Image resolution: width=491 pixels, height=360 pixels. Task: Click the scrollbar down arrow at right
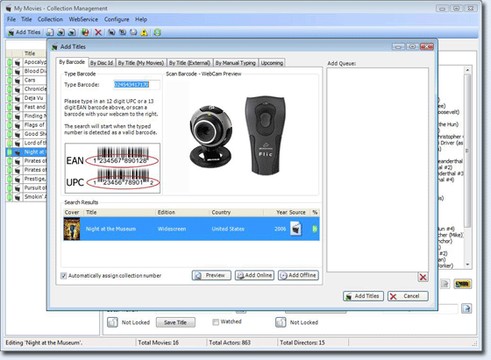[x=467, y=264]
